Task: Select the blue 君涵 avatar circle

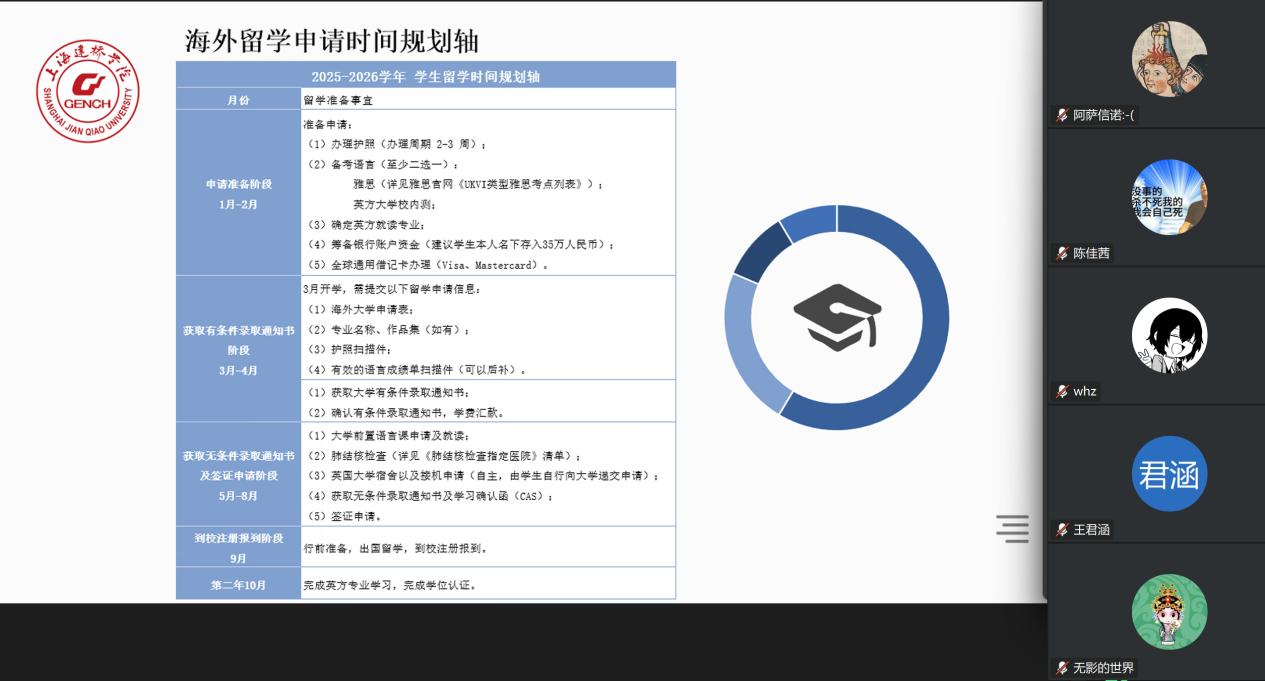Action: (x=1169, y=473)
